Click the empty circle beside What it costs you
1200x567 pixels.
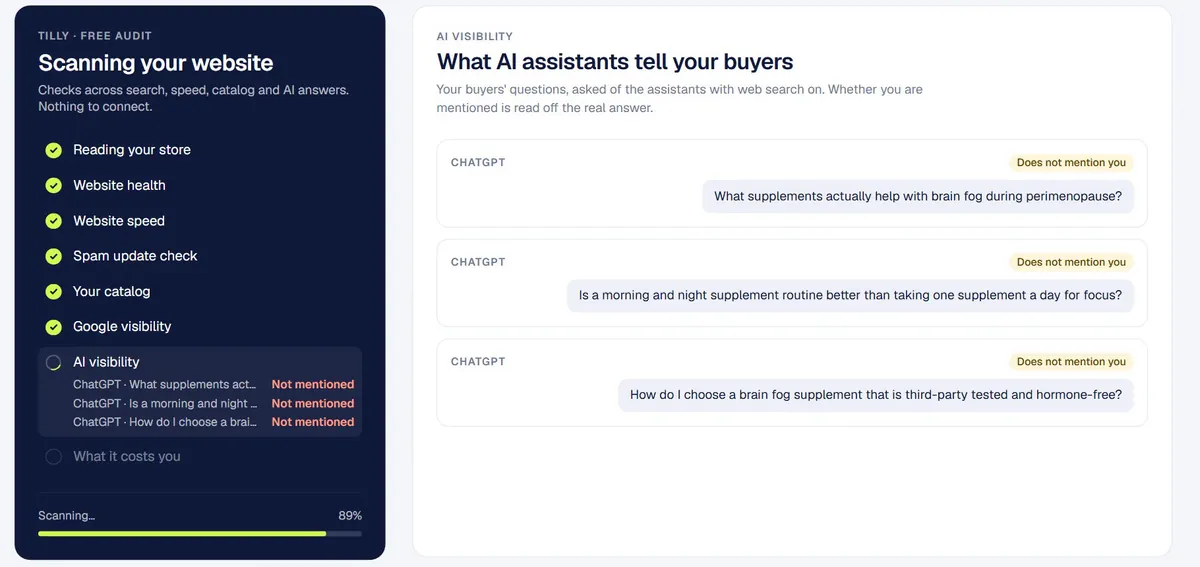click(x=54, y=456)
